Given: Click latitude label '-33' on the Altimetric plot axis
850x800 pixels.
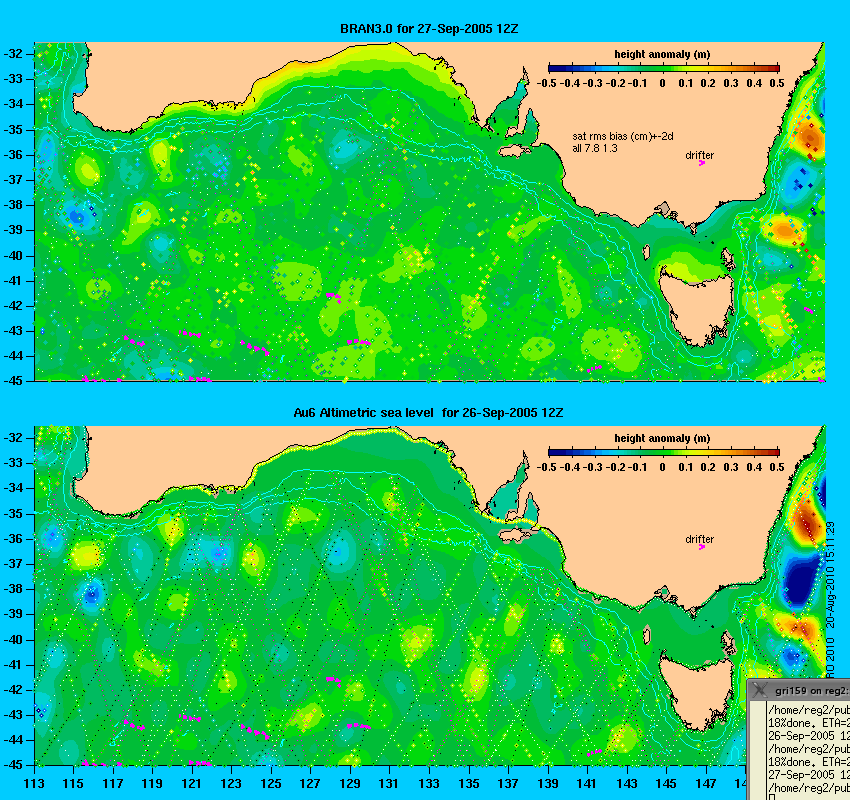Looking at the screenshot, I should pos(13,463).
